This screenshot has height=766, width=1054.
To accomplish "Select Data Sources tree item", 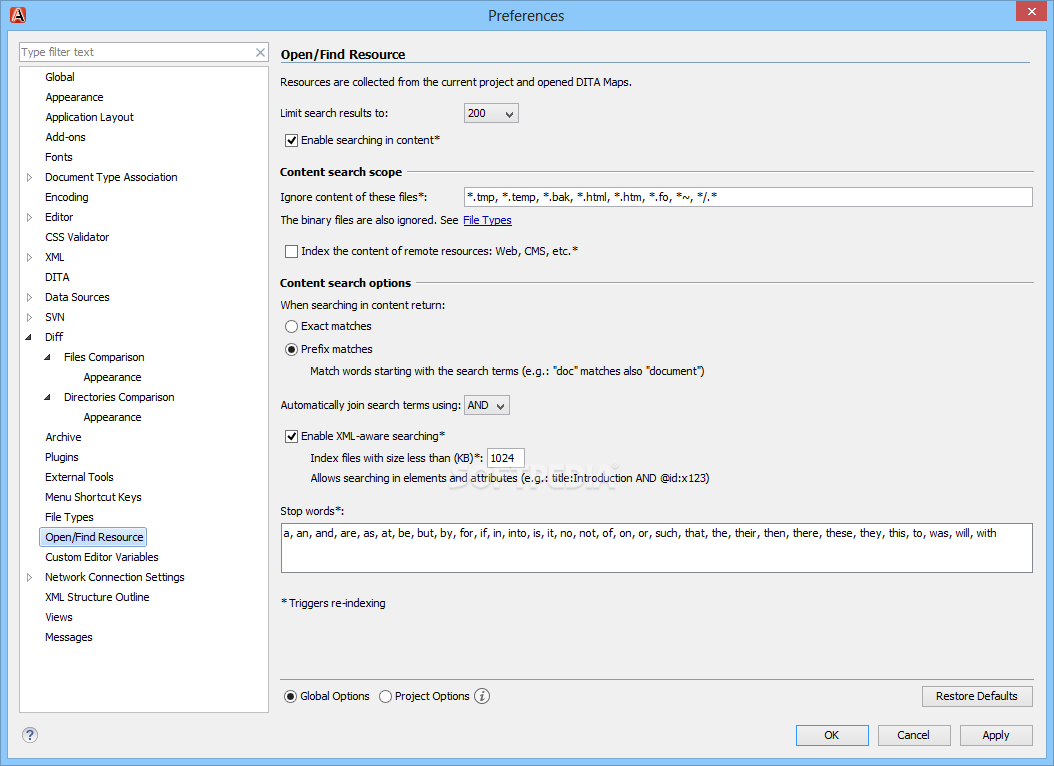I will [x=77, y=297].
